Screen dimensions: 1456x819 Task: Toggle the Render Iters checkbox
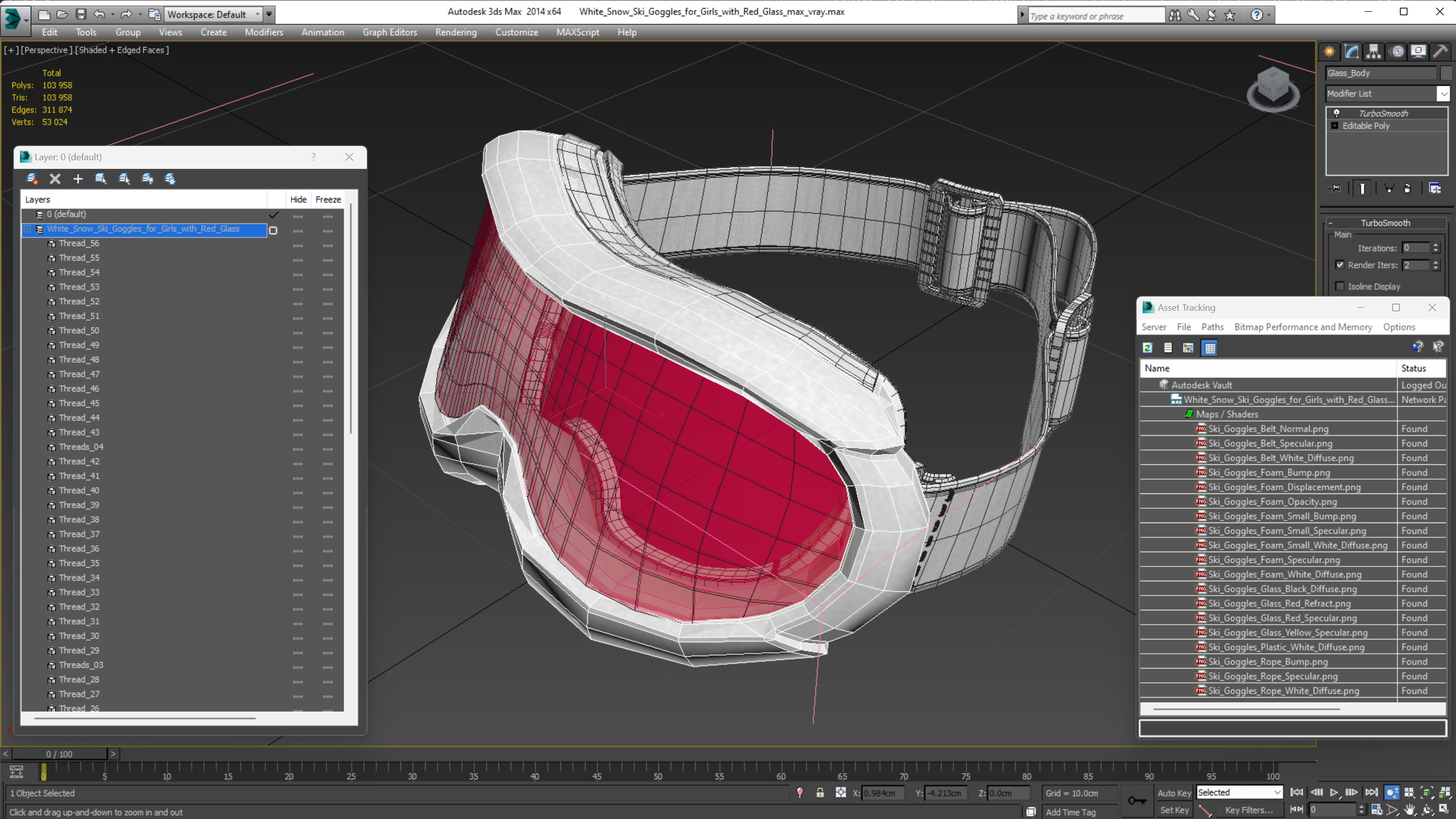(x=1340, y=264)
